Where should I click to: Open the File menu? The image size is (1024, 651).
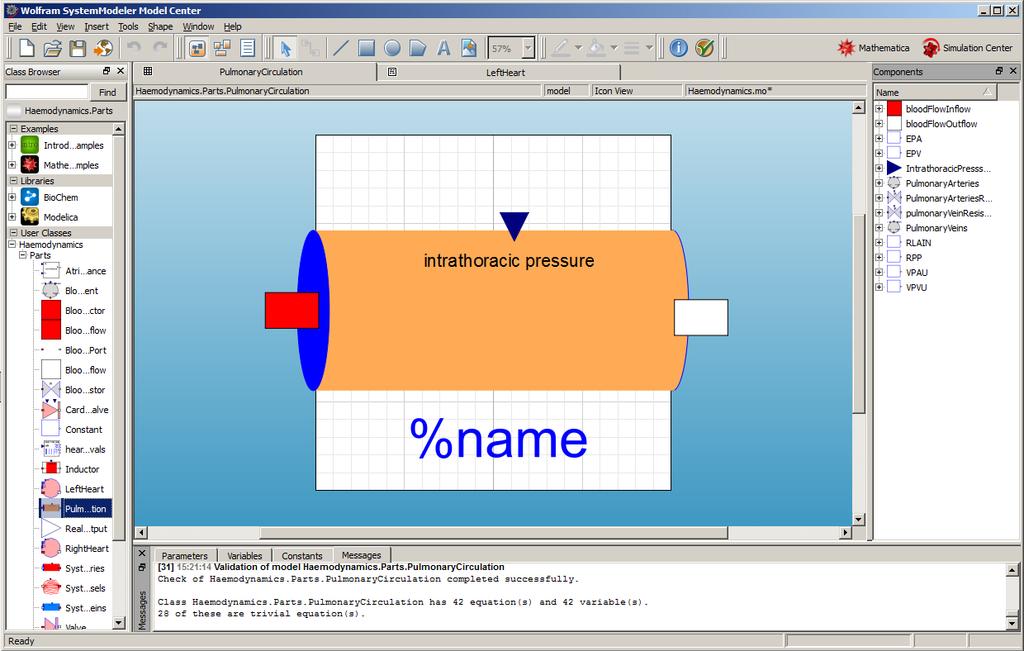tap(15, 27)
